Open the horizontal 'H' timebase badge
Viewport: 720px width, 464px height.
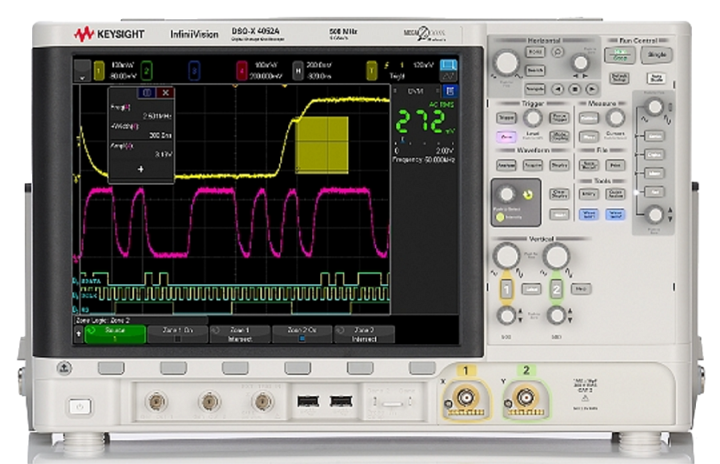point(298,71)
